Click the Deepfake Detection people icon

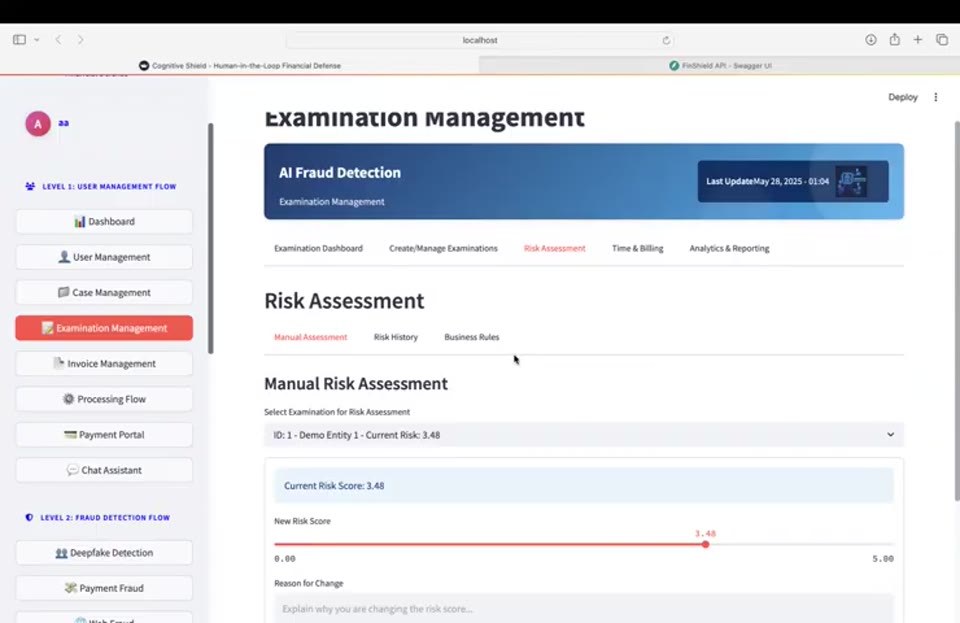coord(61,553)
